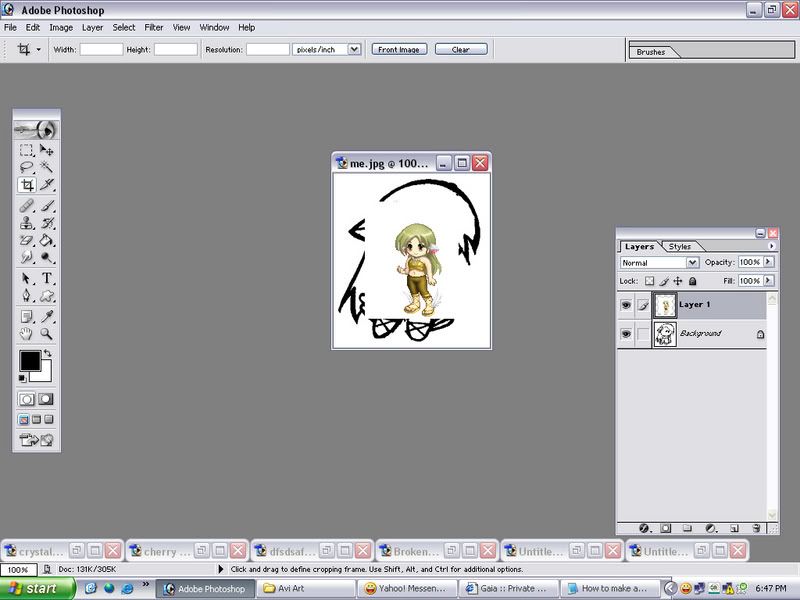Open the File menu
Image resolution: width=800 pixels, height=600 pixels.
coord(10,28)
